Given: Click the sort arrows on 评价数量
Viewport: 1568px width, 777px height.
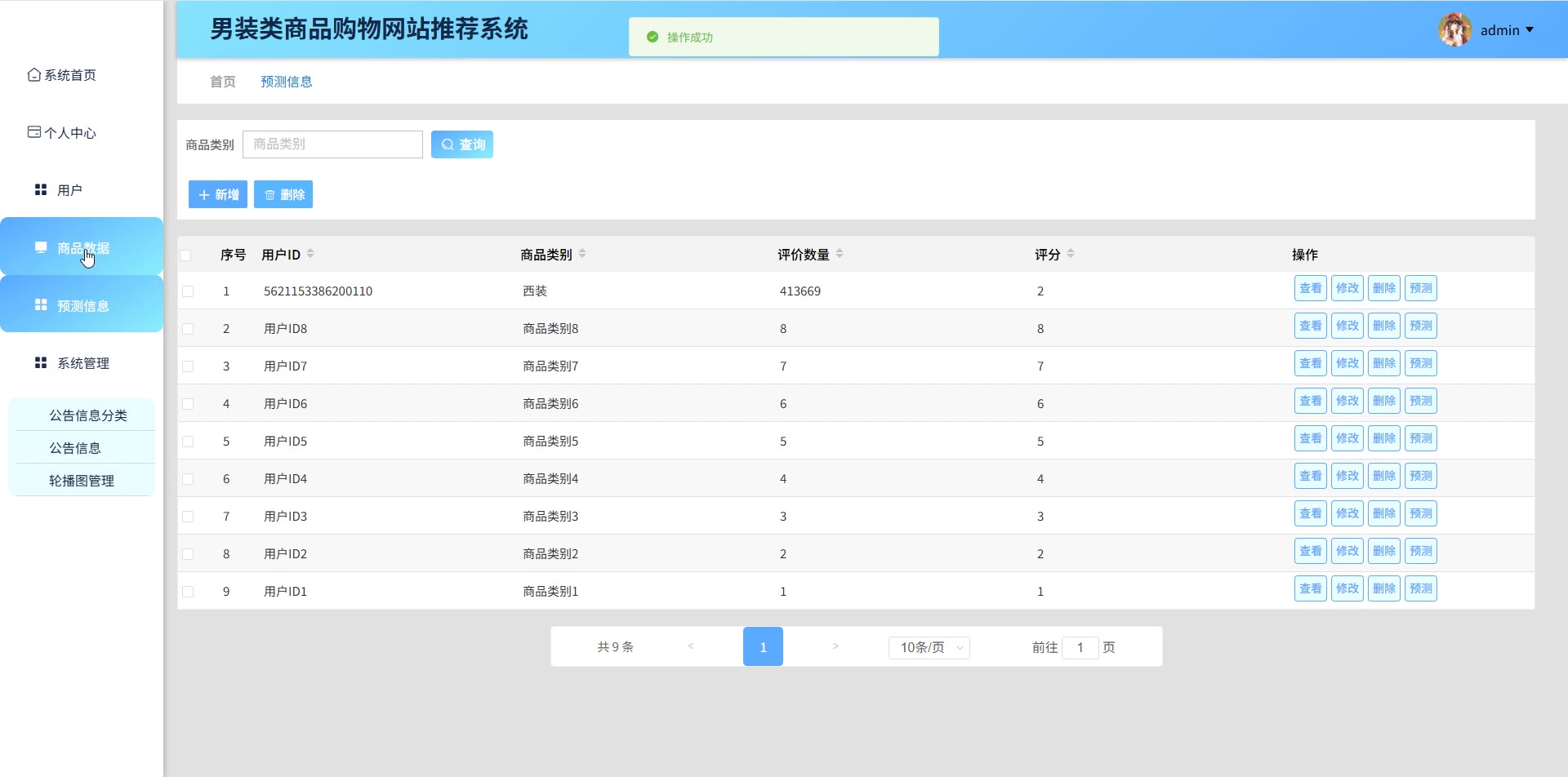Looking at the screenshot, I should 840,255.
